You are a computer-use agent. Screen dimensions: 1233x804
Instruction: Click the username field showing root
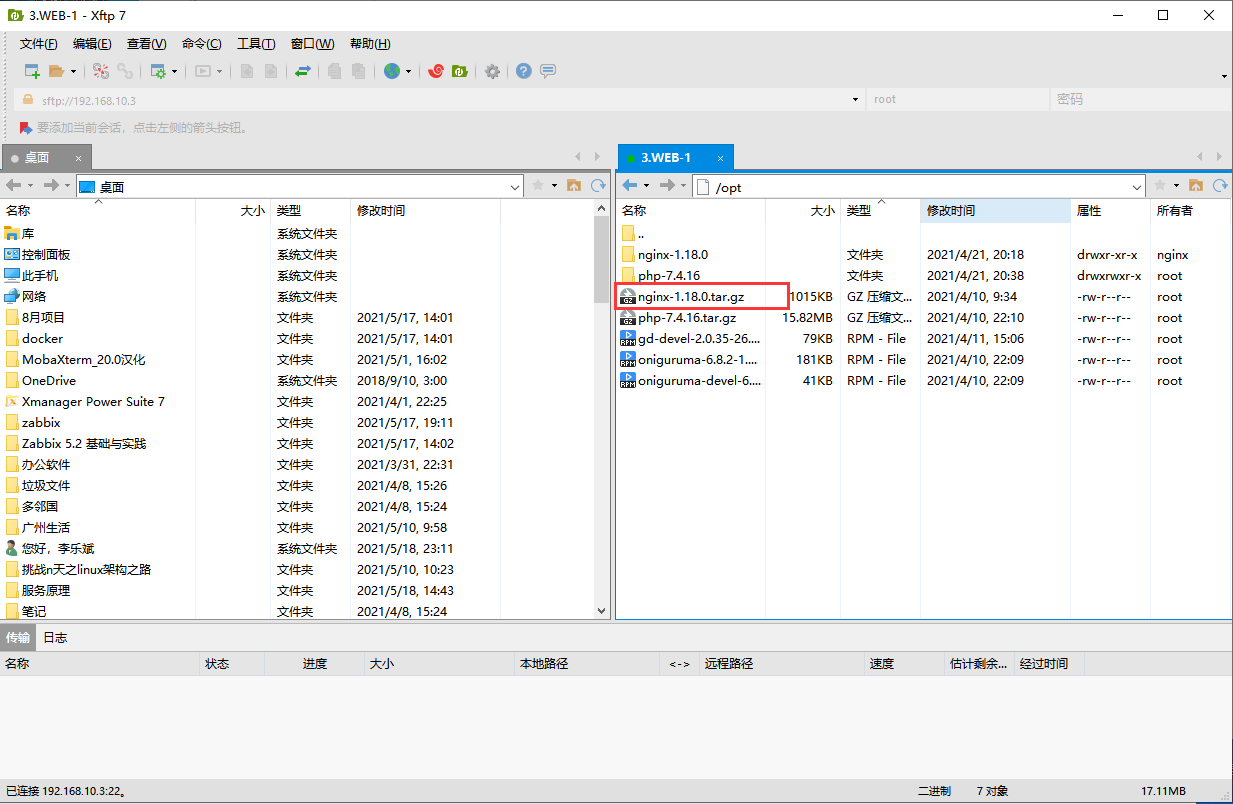click(957, 100)
